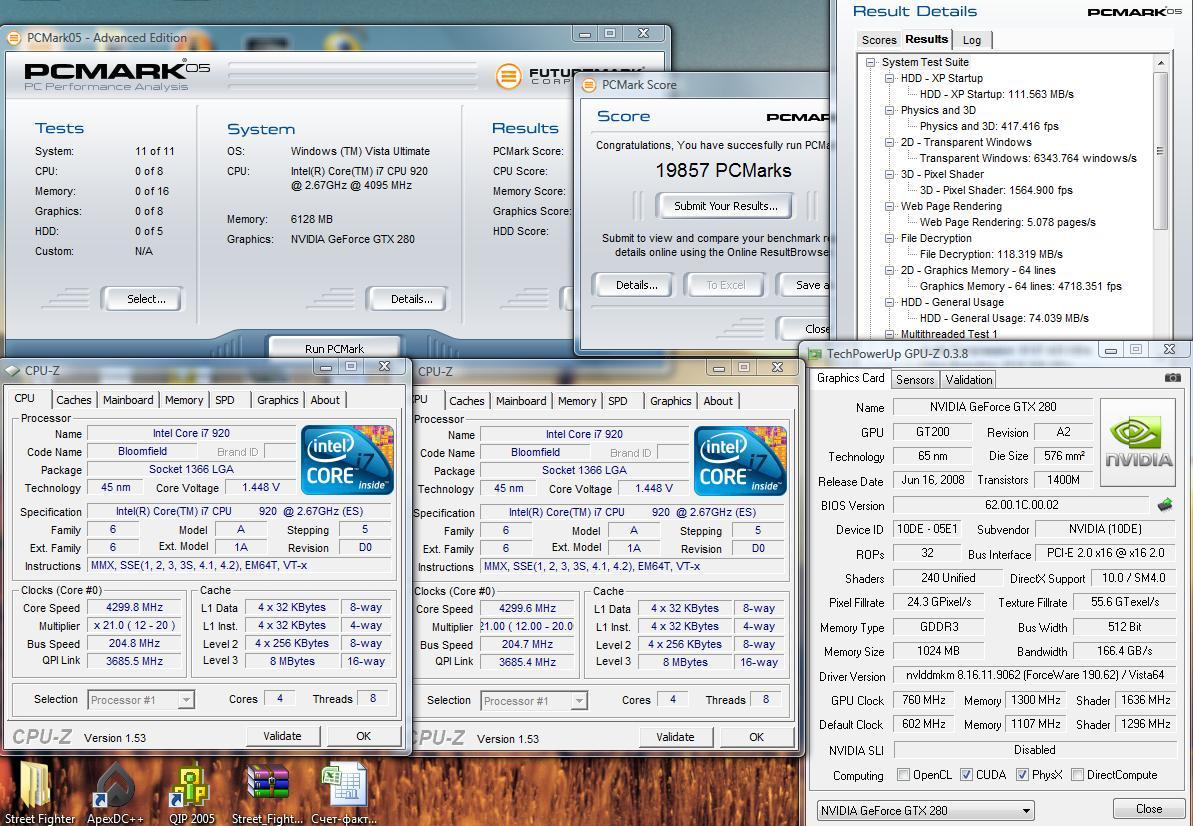Open the NVIDIA GeForce GTX 280 dropdown

tap(926, 810)
